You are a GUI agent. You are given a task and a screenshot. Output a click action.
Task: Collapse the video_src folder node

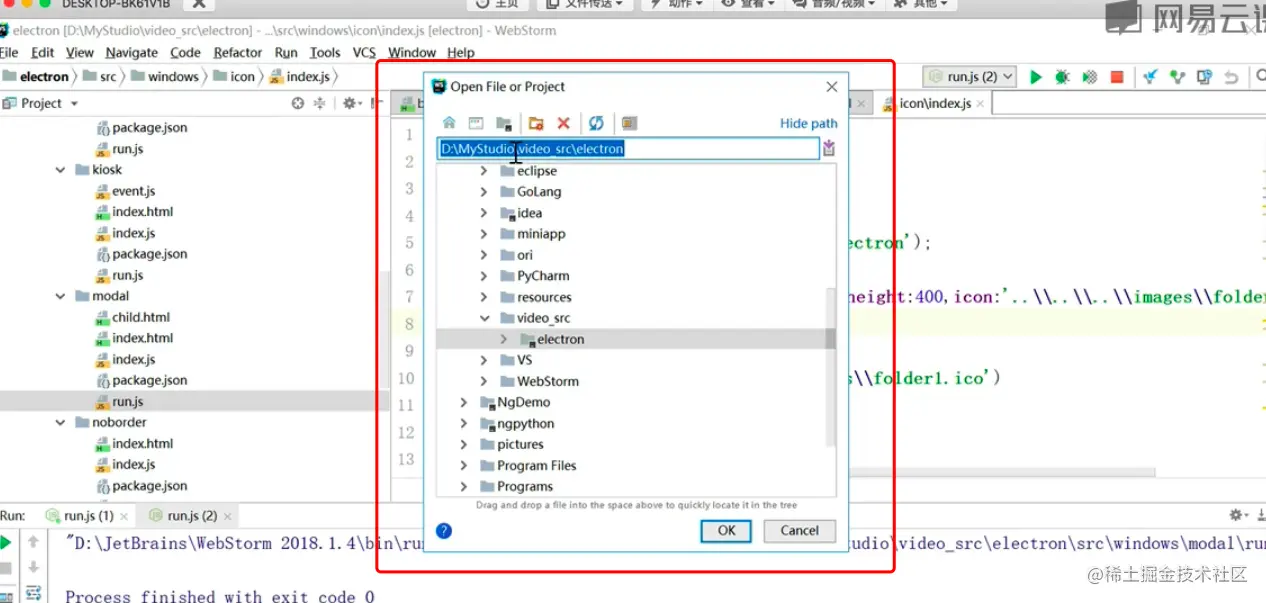[x=484, y=318]
